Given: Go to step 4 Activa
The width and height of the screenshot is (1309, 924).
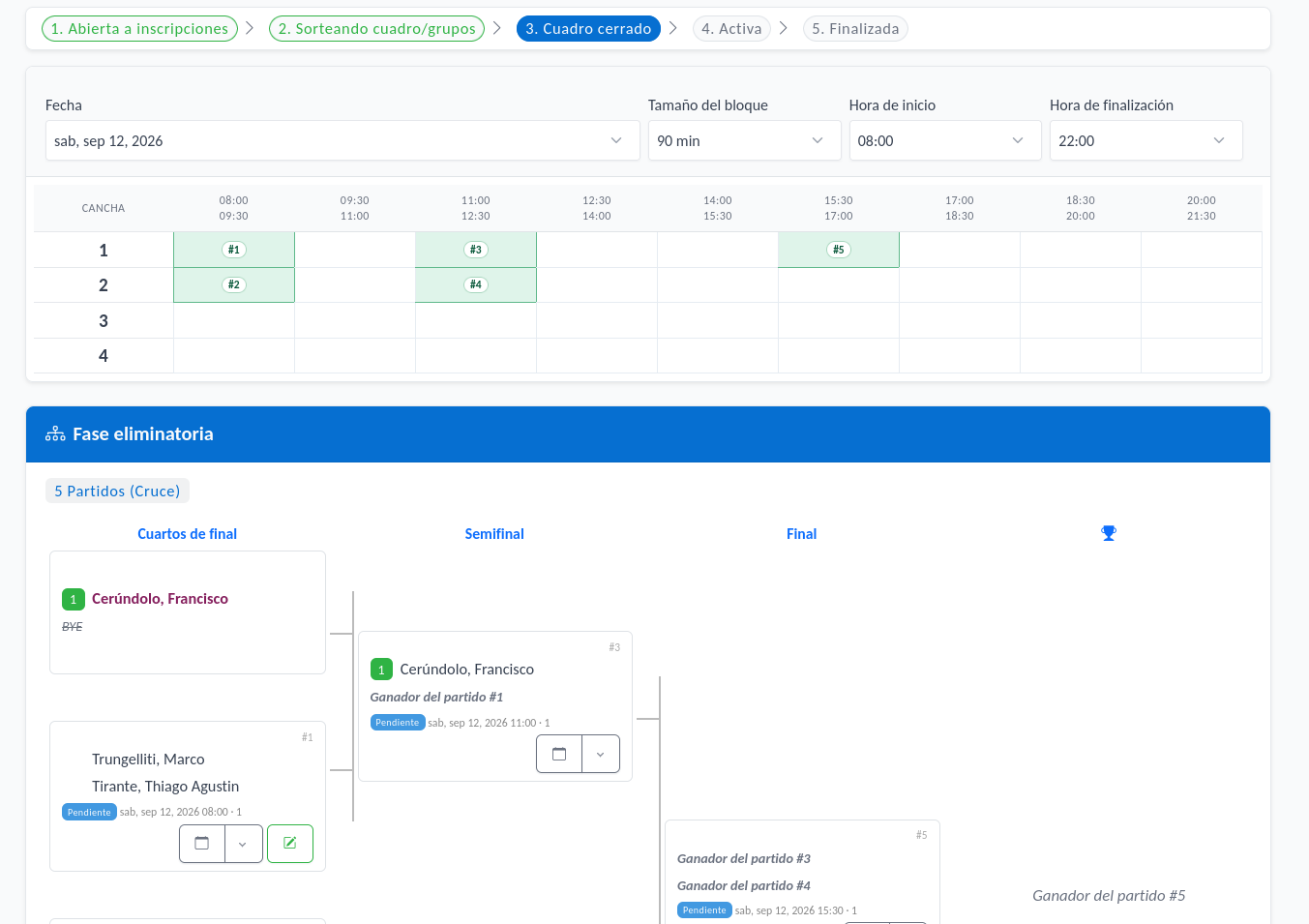Looking at the screenshot, I should coord(731,29).
